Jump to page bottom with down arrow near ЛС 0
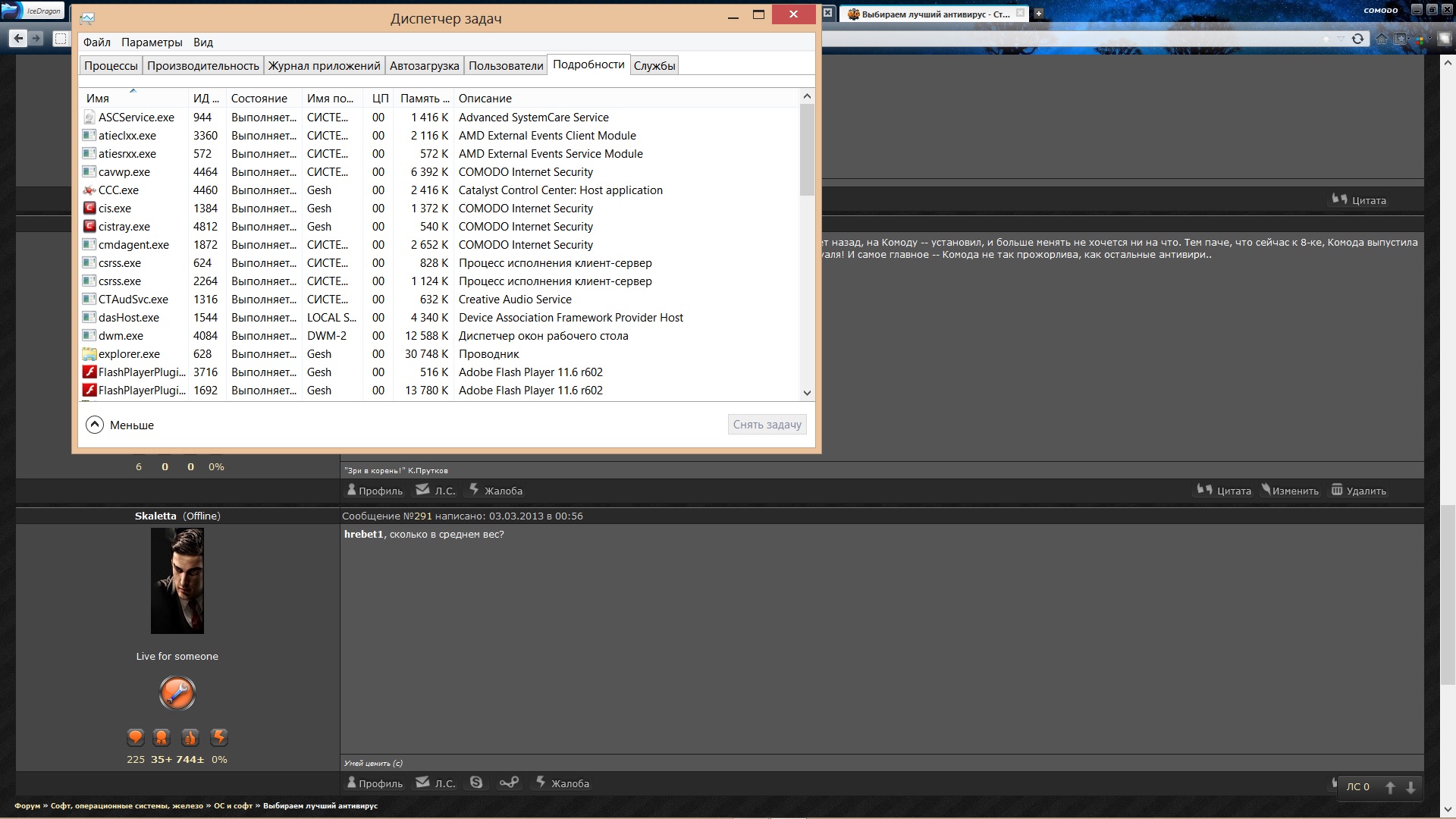Image resolution: width=1456 pixels, height=819 pixels. pos(1410,787)
